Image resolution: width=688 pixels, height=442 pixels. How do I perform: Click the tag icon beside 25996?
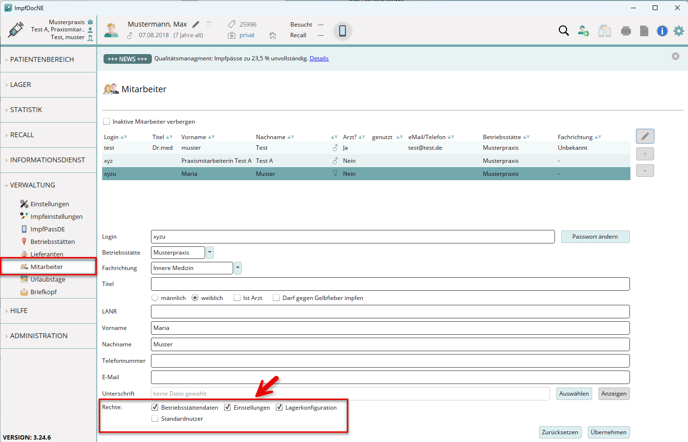click(x=232, y=24)
